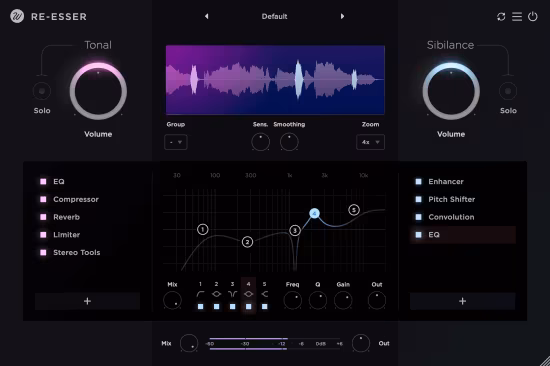Toggle the Stereo Tools module checkbox

tap(43, 252)
